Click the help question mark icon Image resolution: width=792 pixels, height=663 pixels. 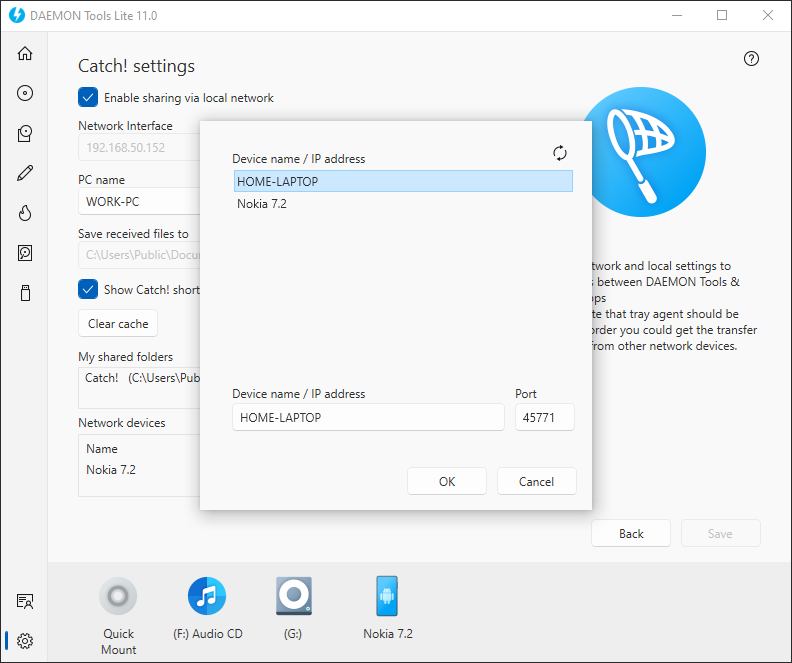coord(751,59)
